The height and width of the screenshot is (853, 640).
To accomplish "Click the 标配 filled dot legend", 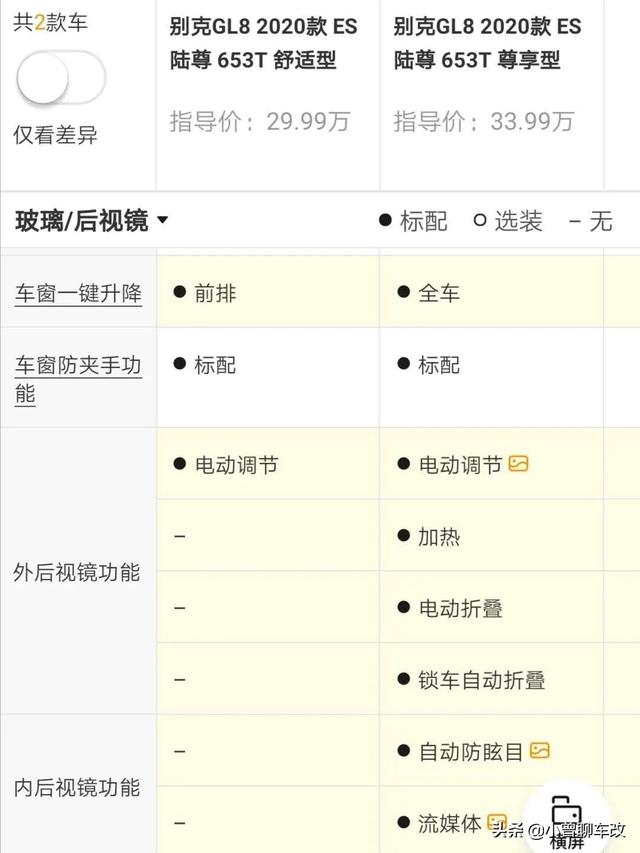I will click(413, 221).
